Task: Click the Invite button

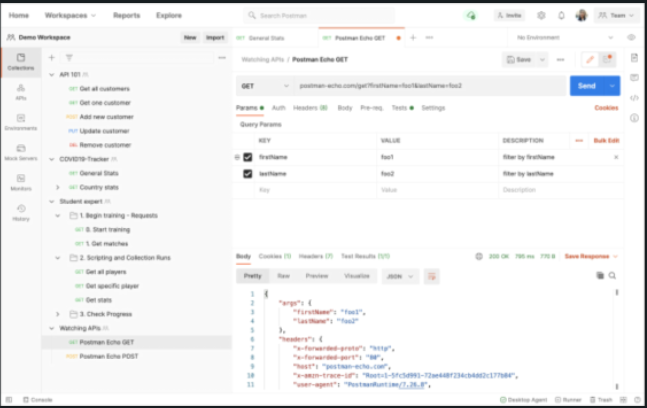Action: coord(509,16)
